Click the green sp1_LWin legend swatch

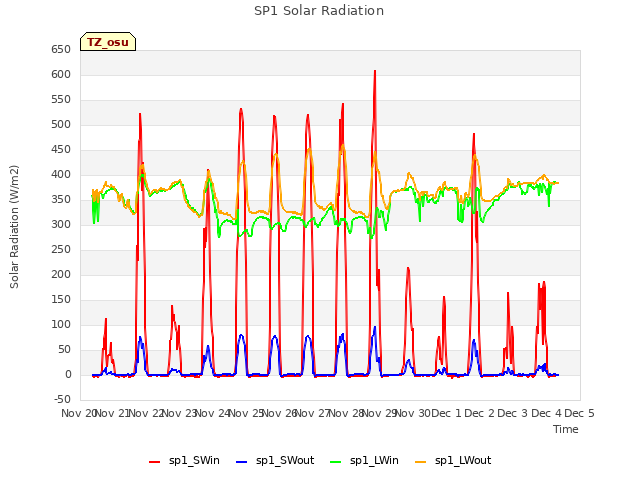[335, 462]
